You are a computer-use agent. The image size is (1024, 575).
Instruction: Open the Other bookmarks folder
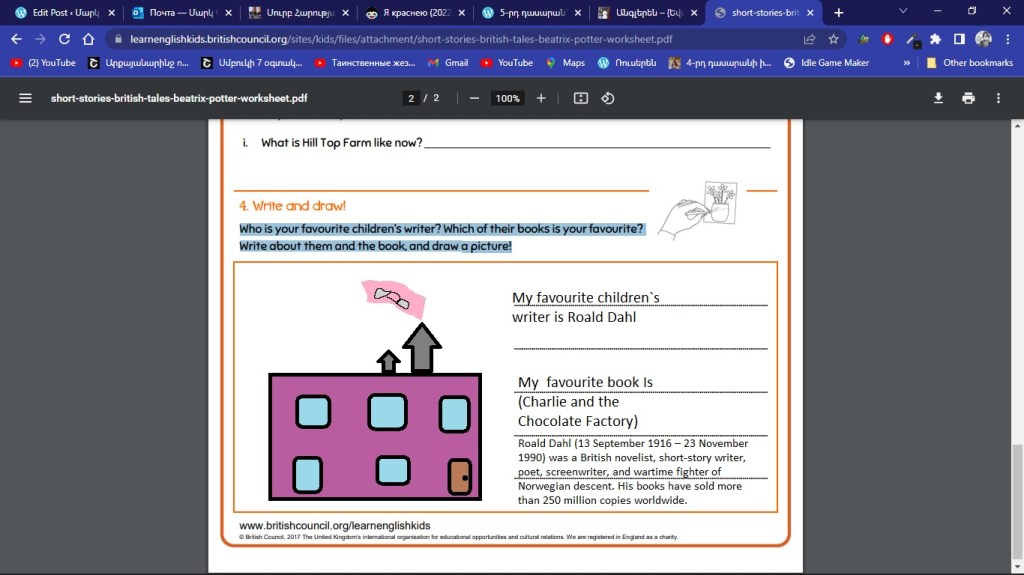[969, 63]
